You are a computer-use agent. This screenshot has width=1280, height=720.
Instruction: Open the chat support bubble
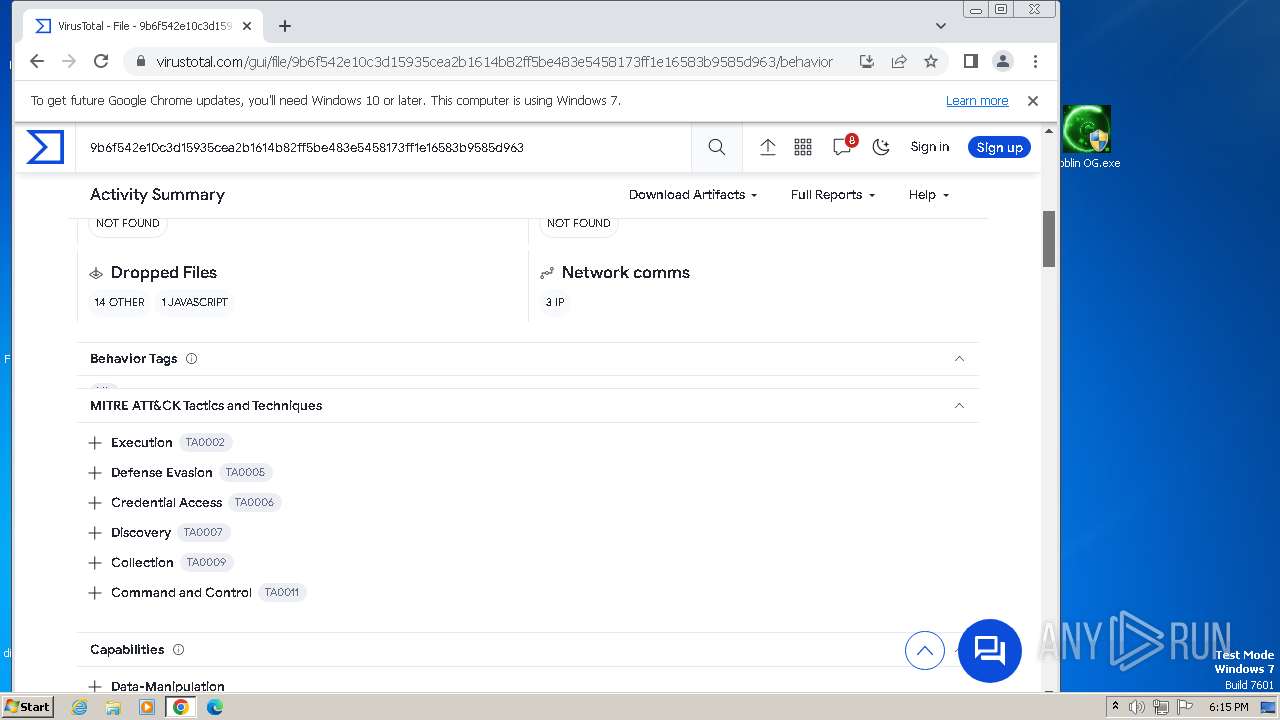[x=990, y=651]
